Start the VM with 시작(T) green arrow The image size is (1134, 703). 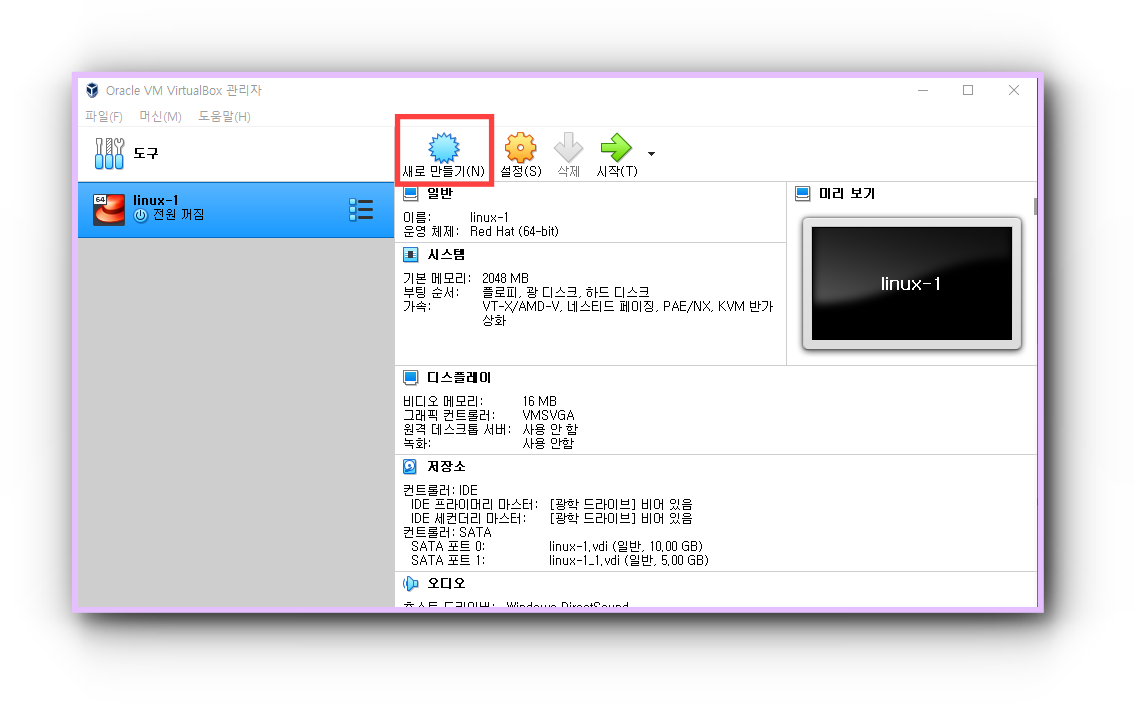point(616,147)
